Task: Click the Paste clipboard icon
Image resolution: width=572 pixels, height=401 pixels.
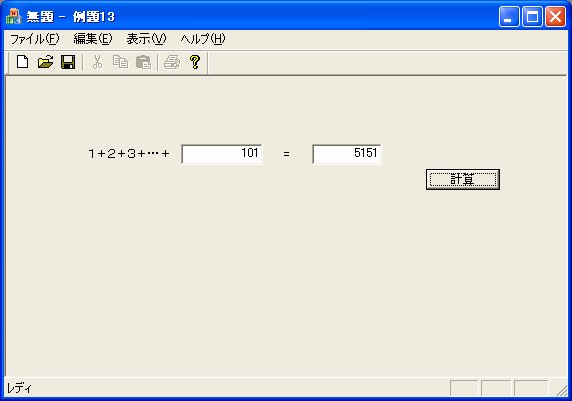Action: pyautogui.click(x=143, y=62)
